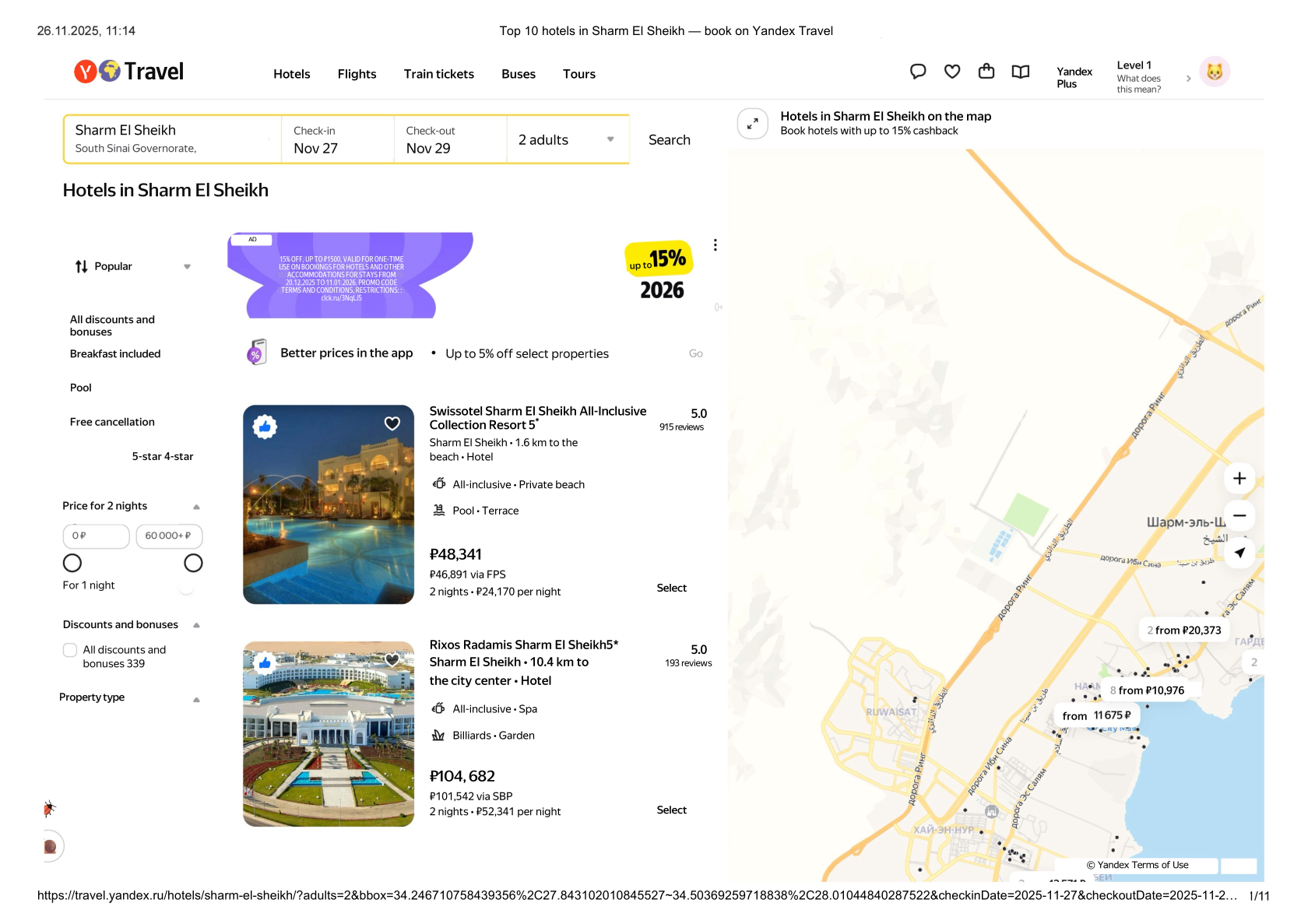Viewport: 1308px width, 924px height.
Task: Click the bug report icon
Action: click(x=49, y=810)
